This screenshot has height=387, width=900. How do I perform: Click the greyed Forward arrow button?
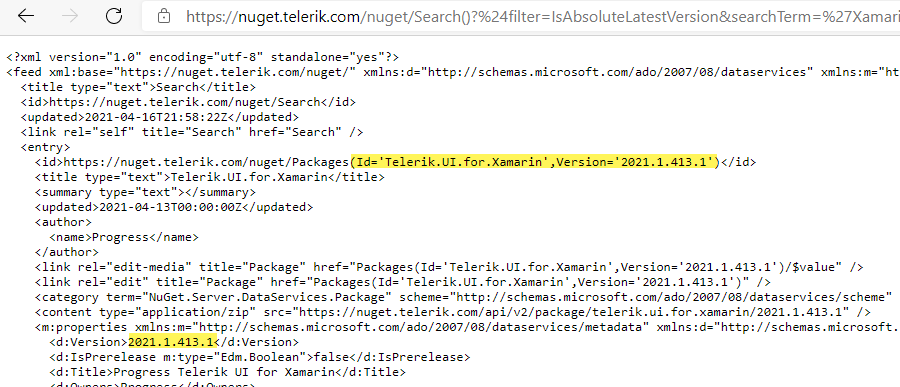coord(69,16)
